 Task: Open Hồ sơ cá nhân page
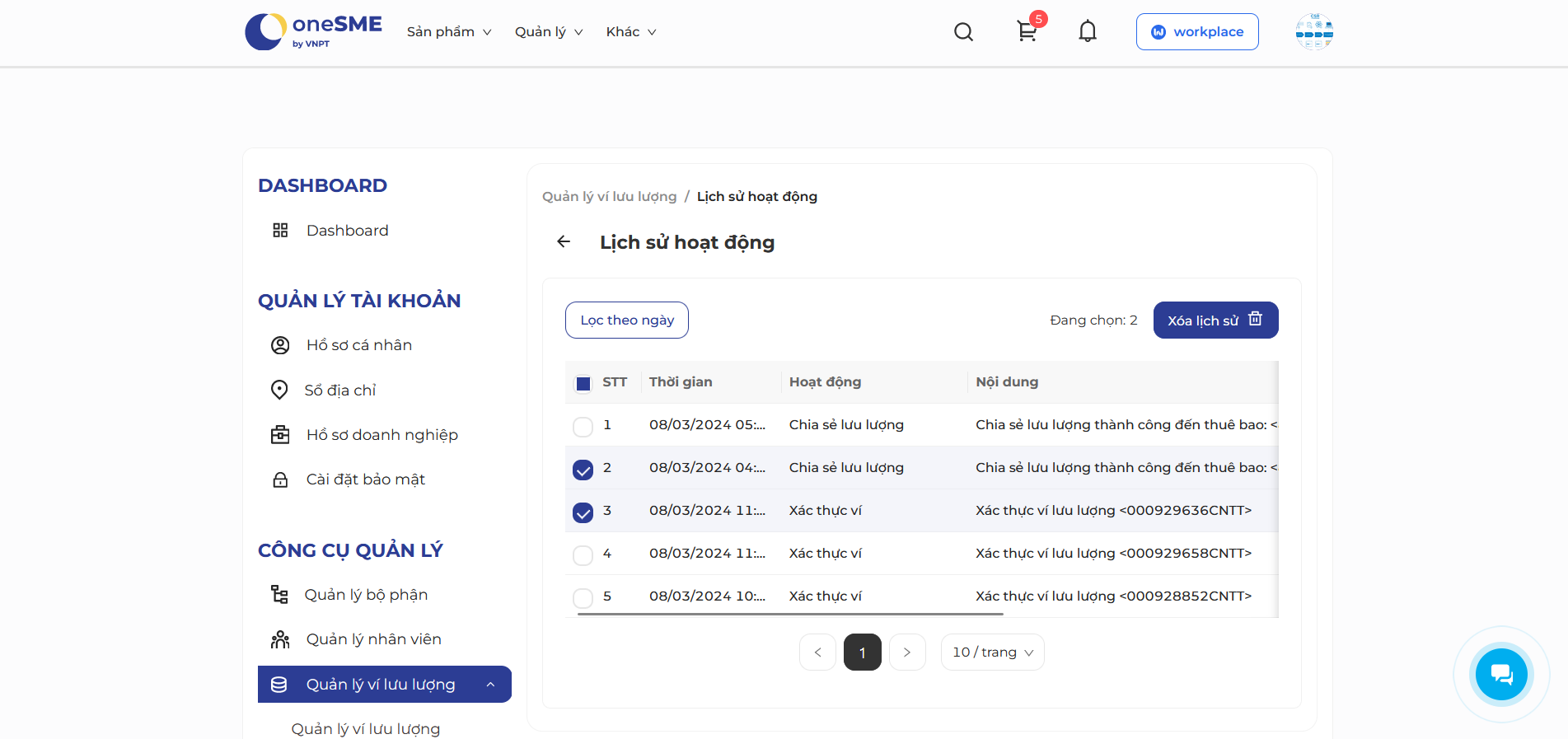point(358,345)
